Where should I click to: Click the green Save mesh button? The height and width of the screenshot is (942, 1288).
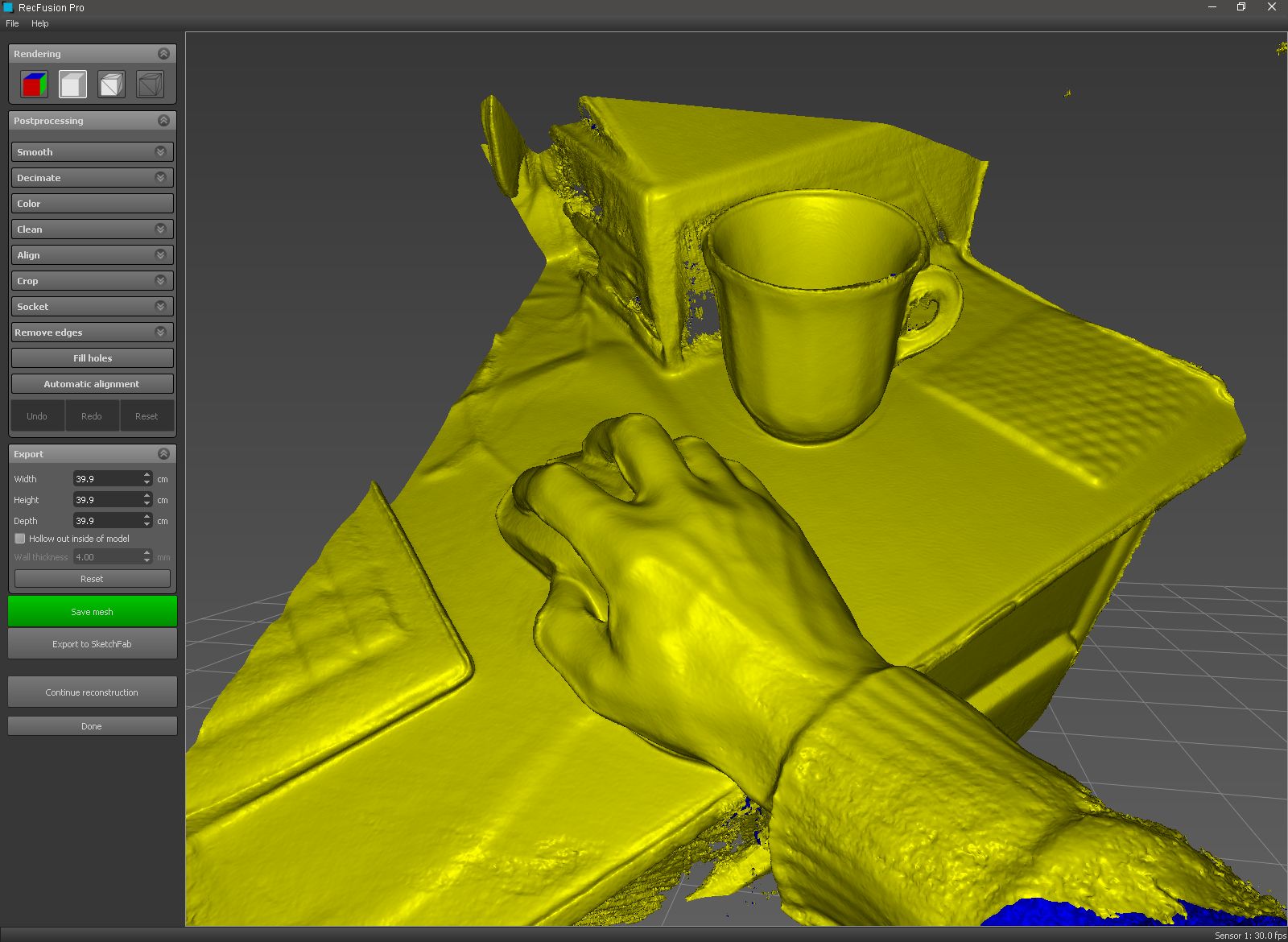[x=92, y=612]
